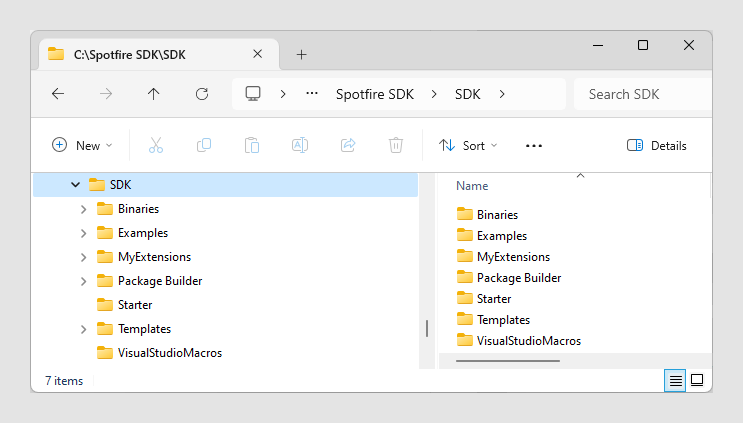Show hidden breadcrumb path ellipsis
Screen dimensions: 743x423
[312, 94]
